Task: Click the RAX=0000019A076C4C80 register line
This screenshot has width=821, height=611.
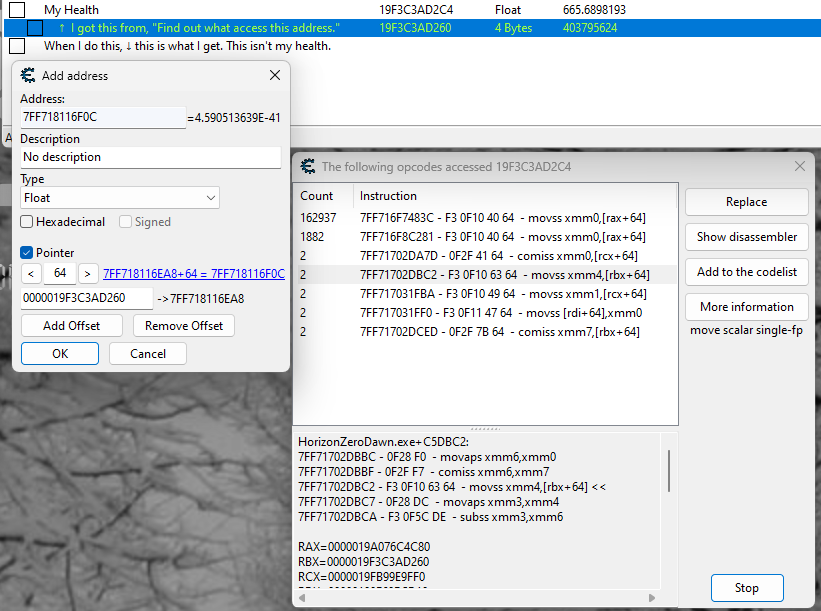Action: [x=364, y=547]
